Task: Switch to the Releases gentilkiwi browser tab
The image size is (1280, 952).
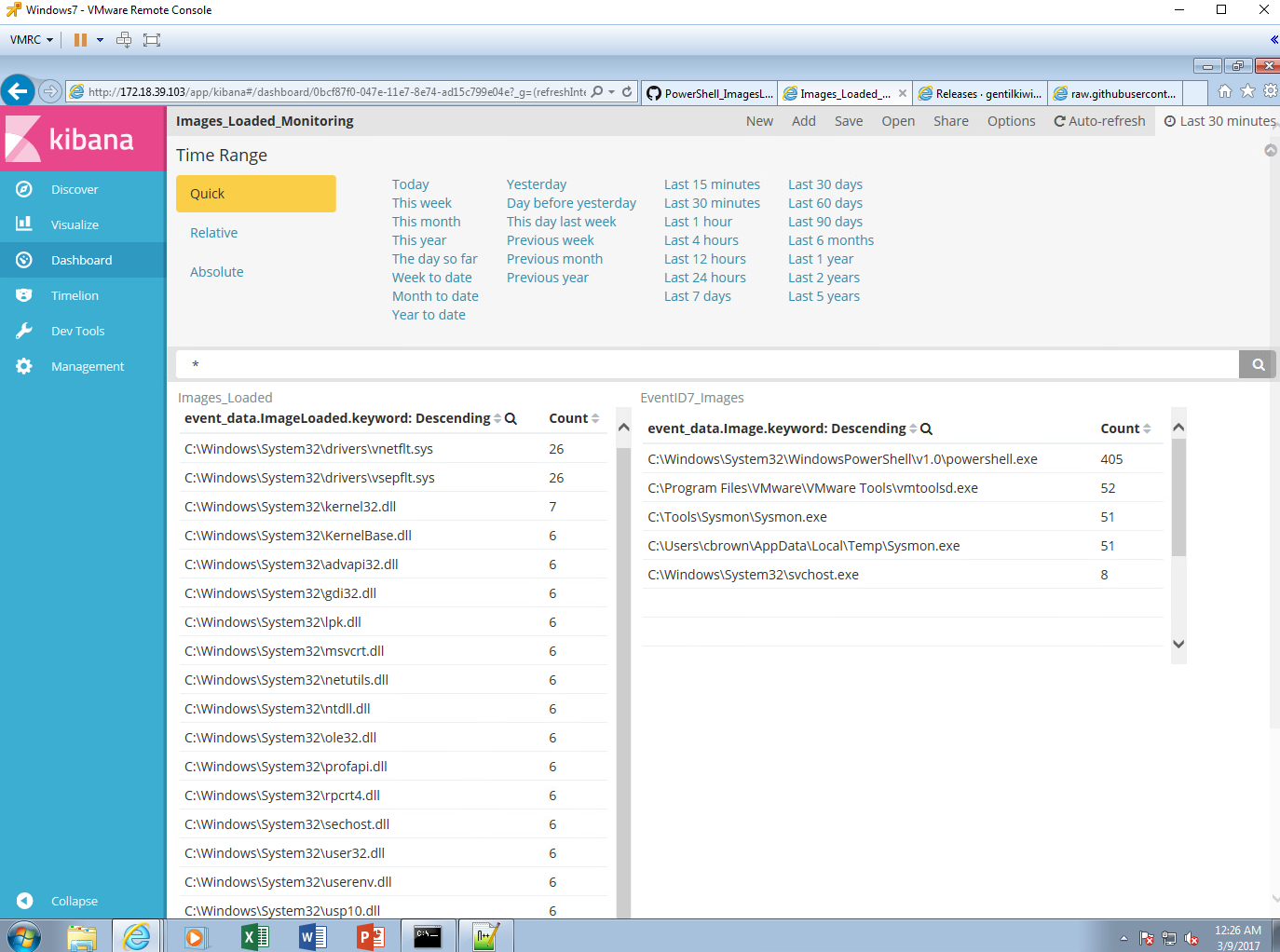Action: 980,93
